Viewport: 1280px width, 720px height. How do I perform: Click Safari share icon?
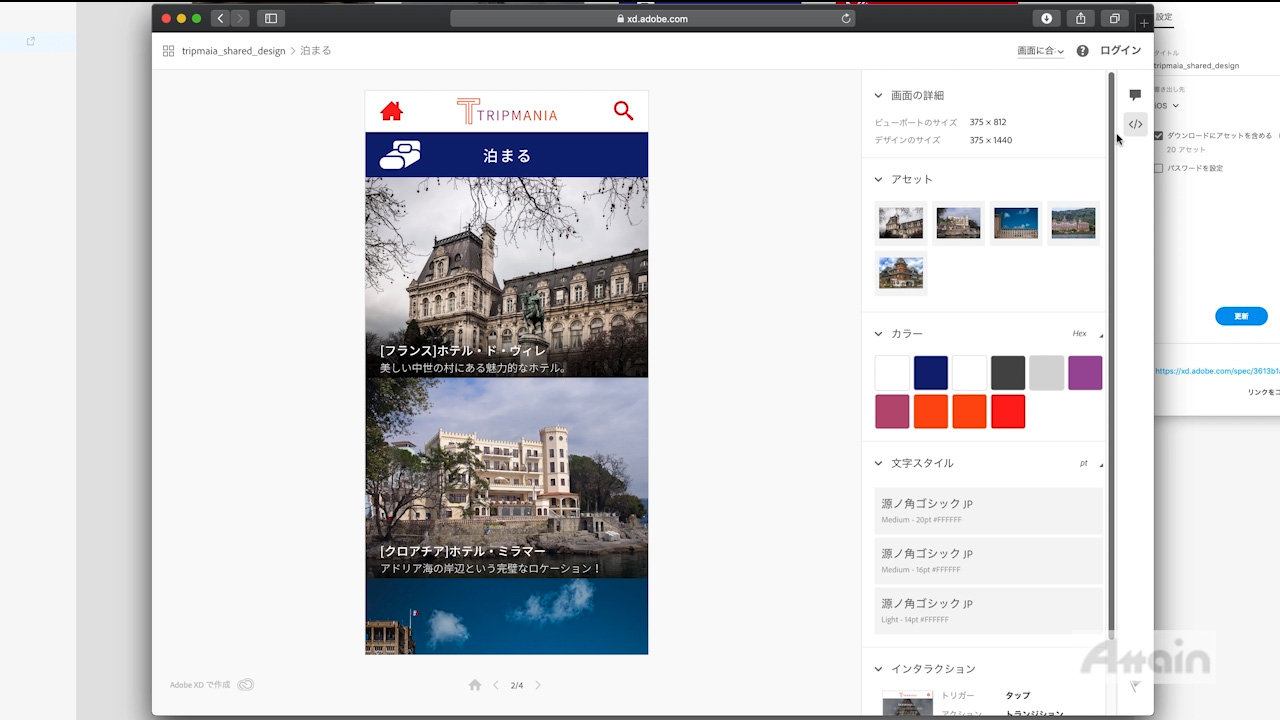coord(1080,18)
